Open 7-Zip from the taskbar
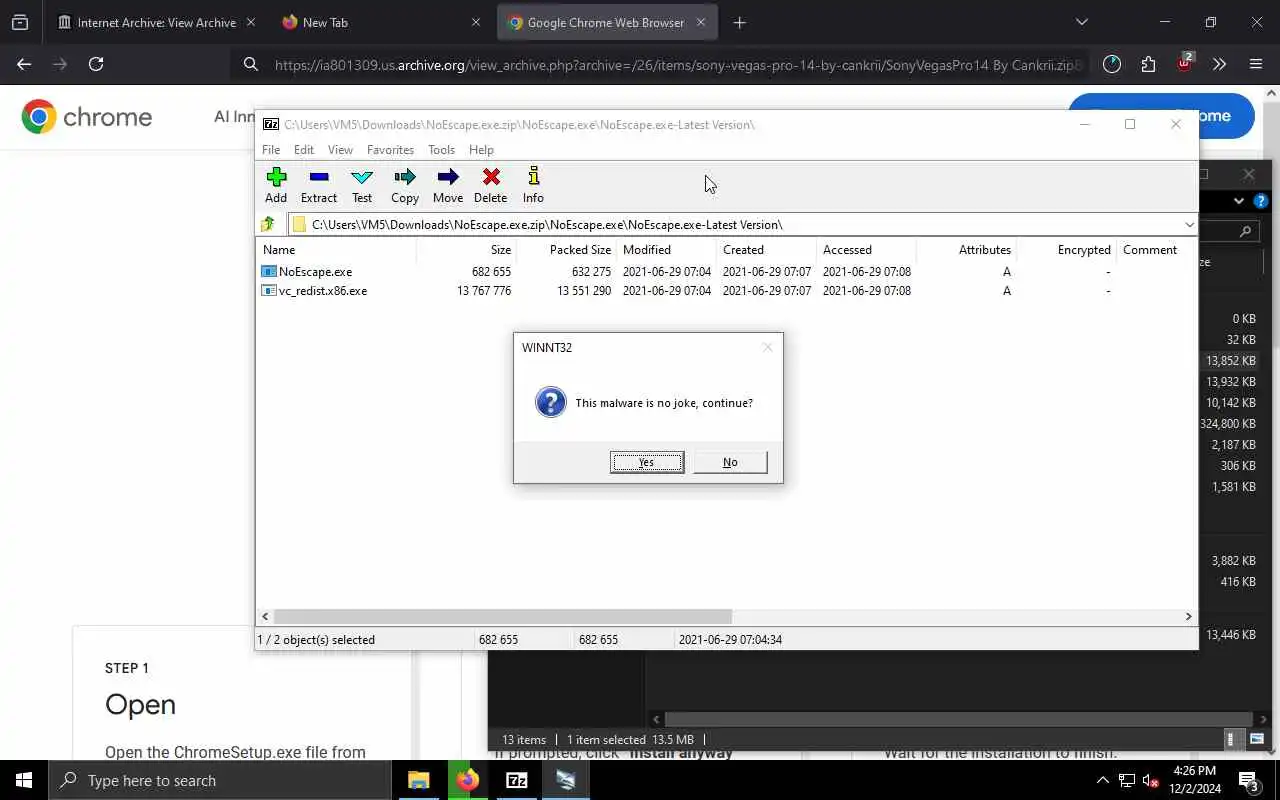Image resolution: width=1280 pixels, height=800 pixels. coord(517,780)
